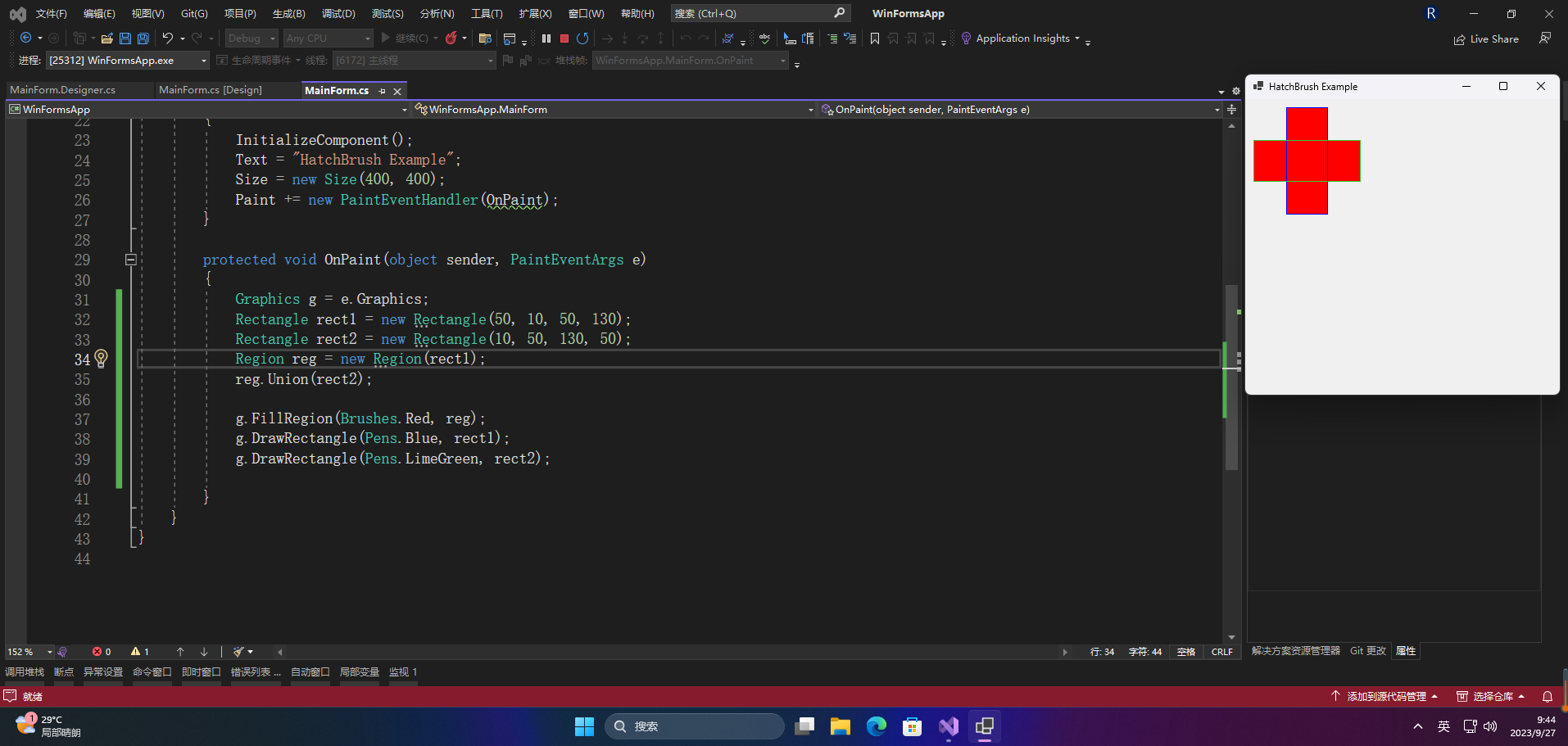This screenshot has width=1568, height=746.
Task: Close the MainForm.cs editor tab
Action: coord(397,91)
